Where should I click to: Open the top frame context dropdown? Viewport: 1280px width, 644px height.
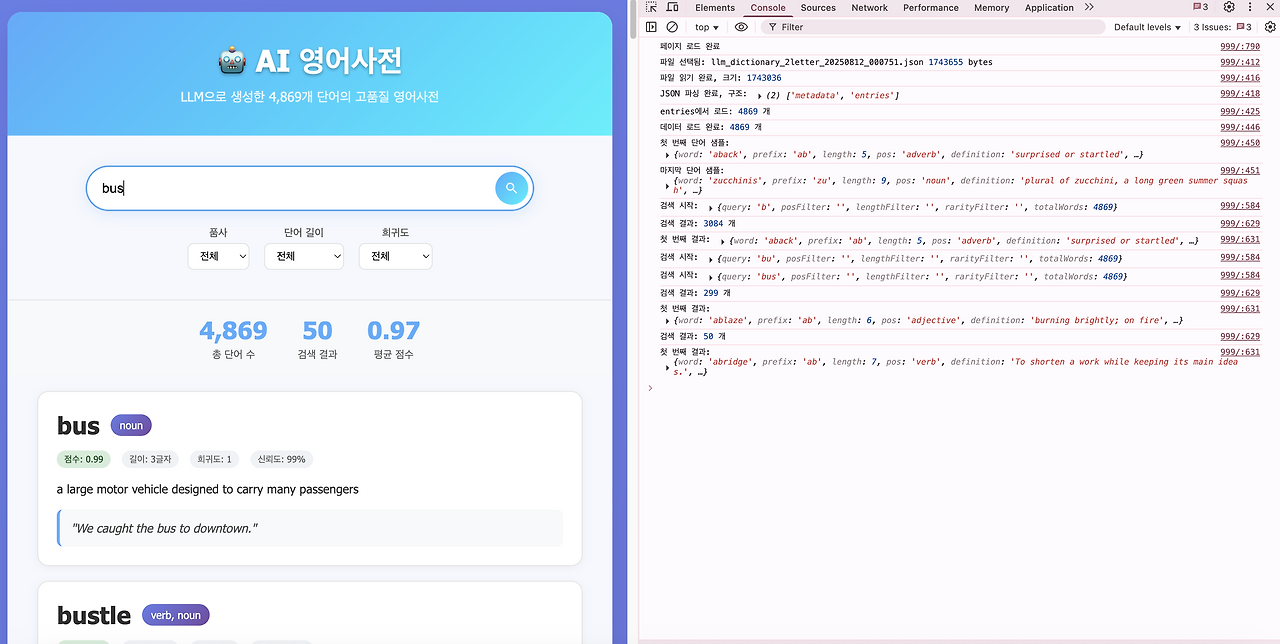click(x=705, y=27)
